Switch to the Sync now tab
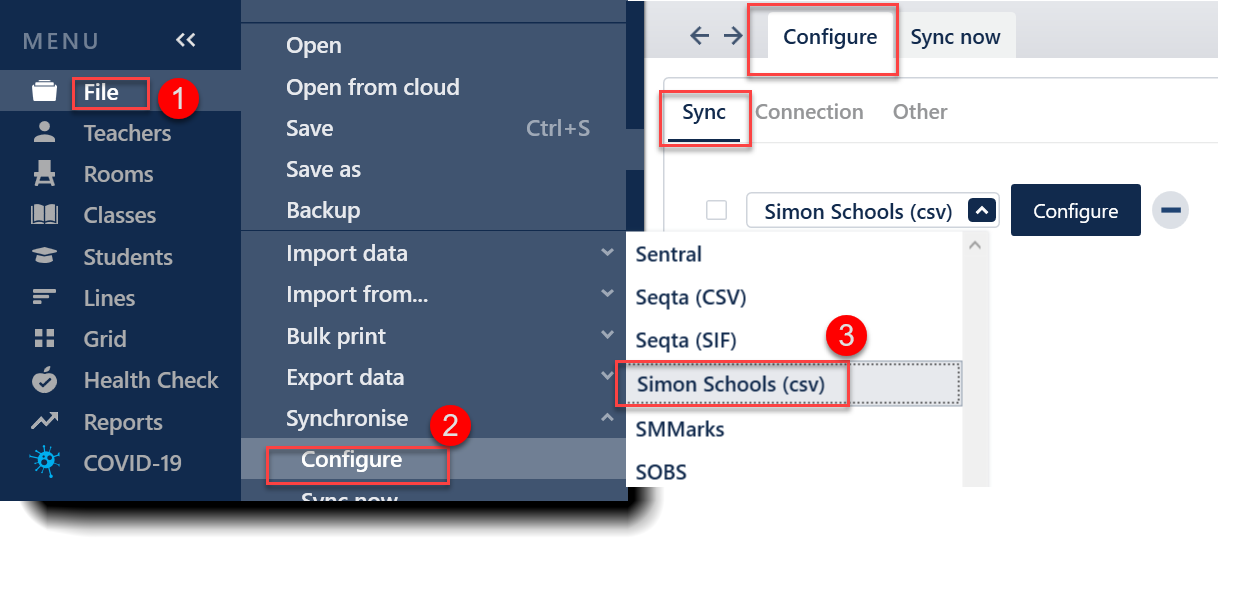Screen dimensions: 1246x597 pyautogui.click(x=955, y=37)
